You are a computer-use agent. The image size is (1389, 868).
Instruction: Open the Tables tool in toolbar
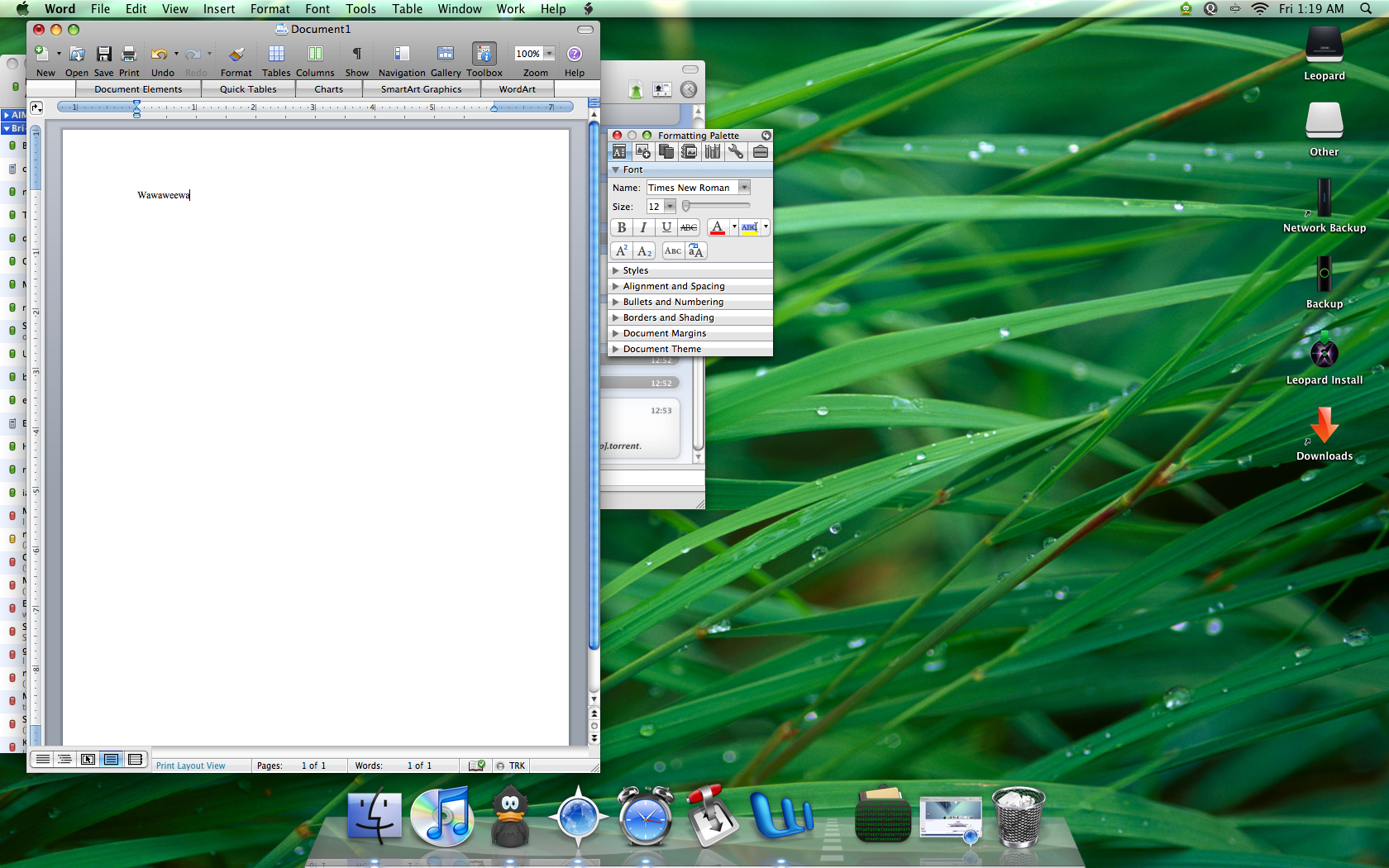[x=276, y=55]
